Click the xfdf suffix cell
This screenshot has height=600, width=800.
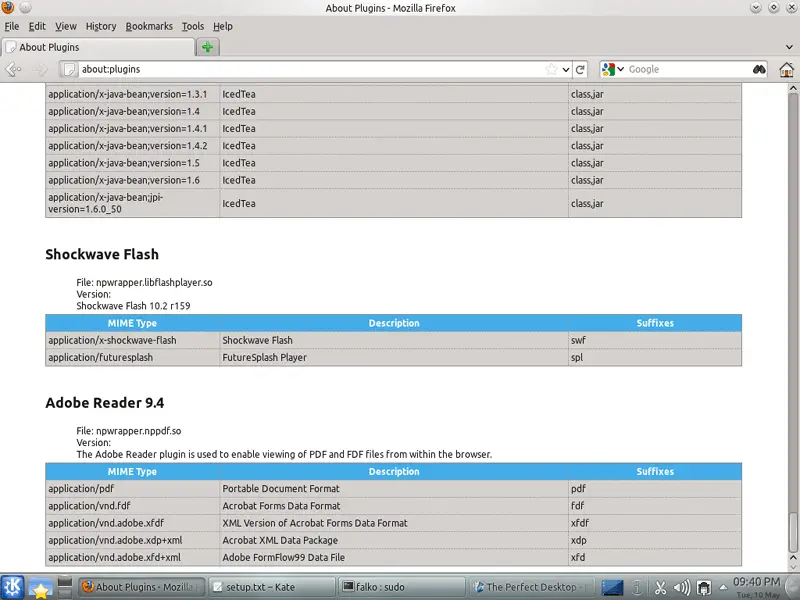pos(655,523)
